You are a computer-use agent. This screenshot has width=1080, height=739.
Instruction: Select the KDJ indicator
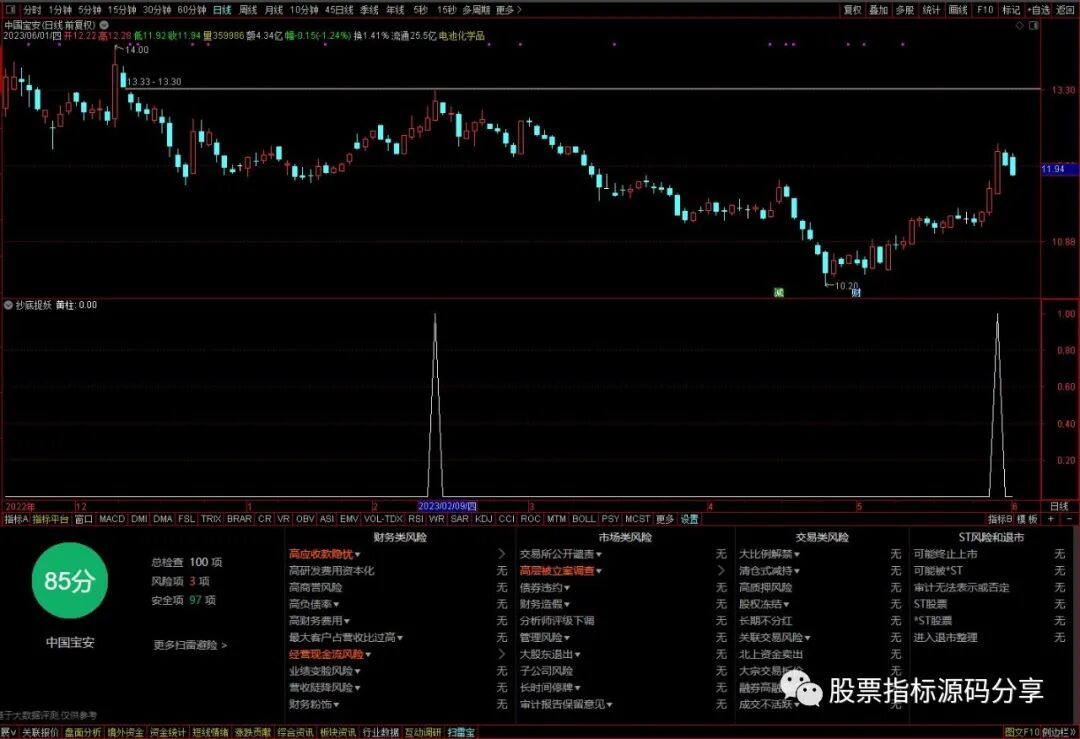click(484, 519)
